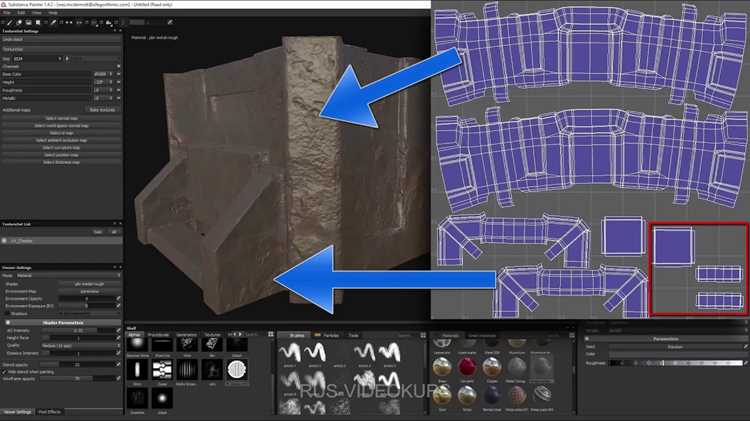
Task: Open the texture set Size dropdown
Action: pyautogui.click(x=38, y=58)
